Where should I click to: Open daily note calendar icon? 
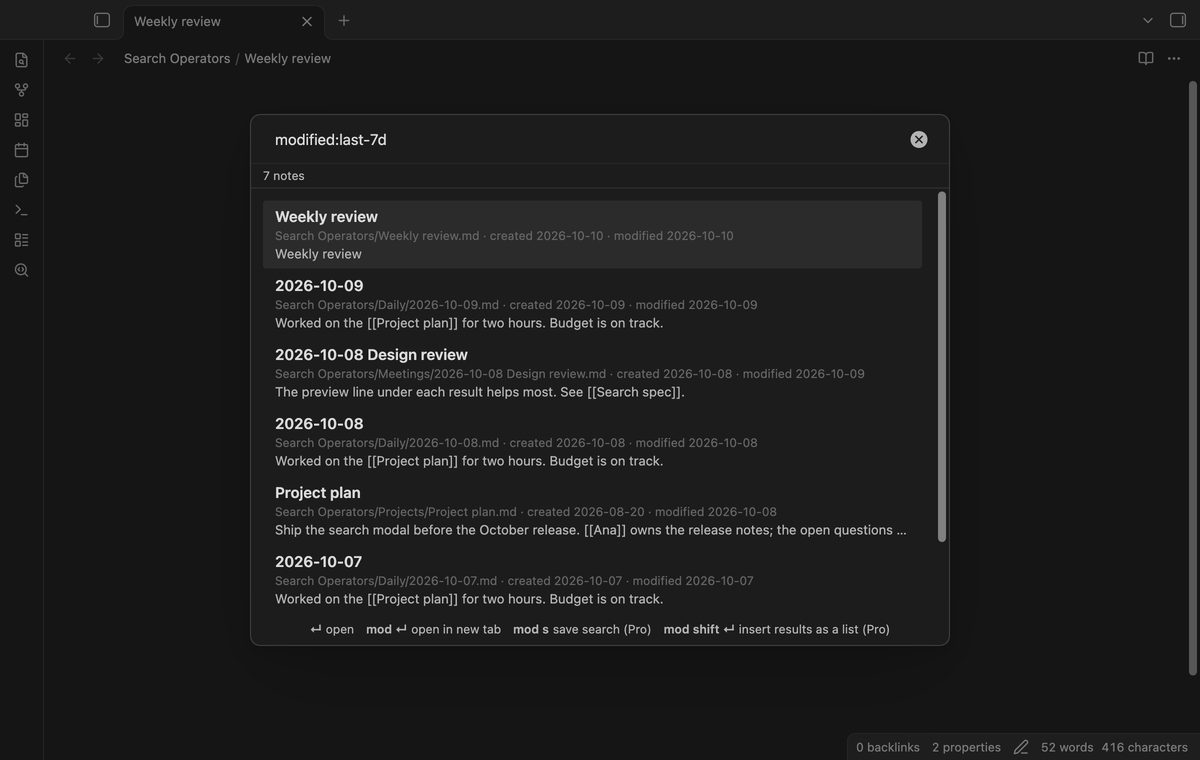(x=22, y=150)
